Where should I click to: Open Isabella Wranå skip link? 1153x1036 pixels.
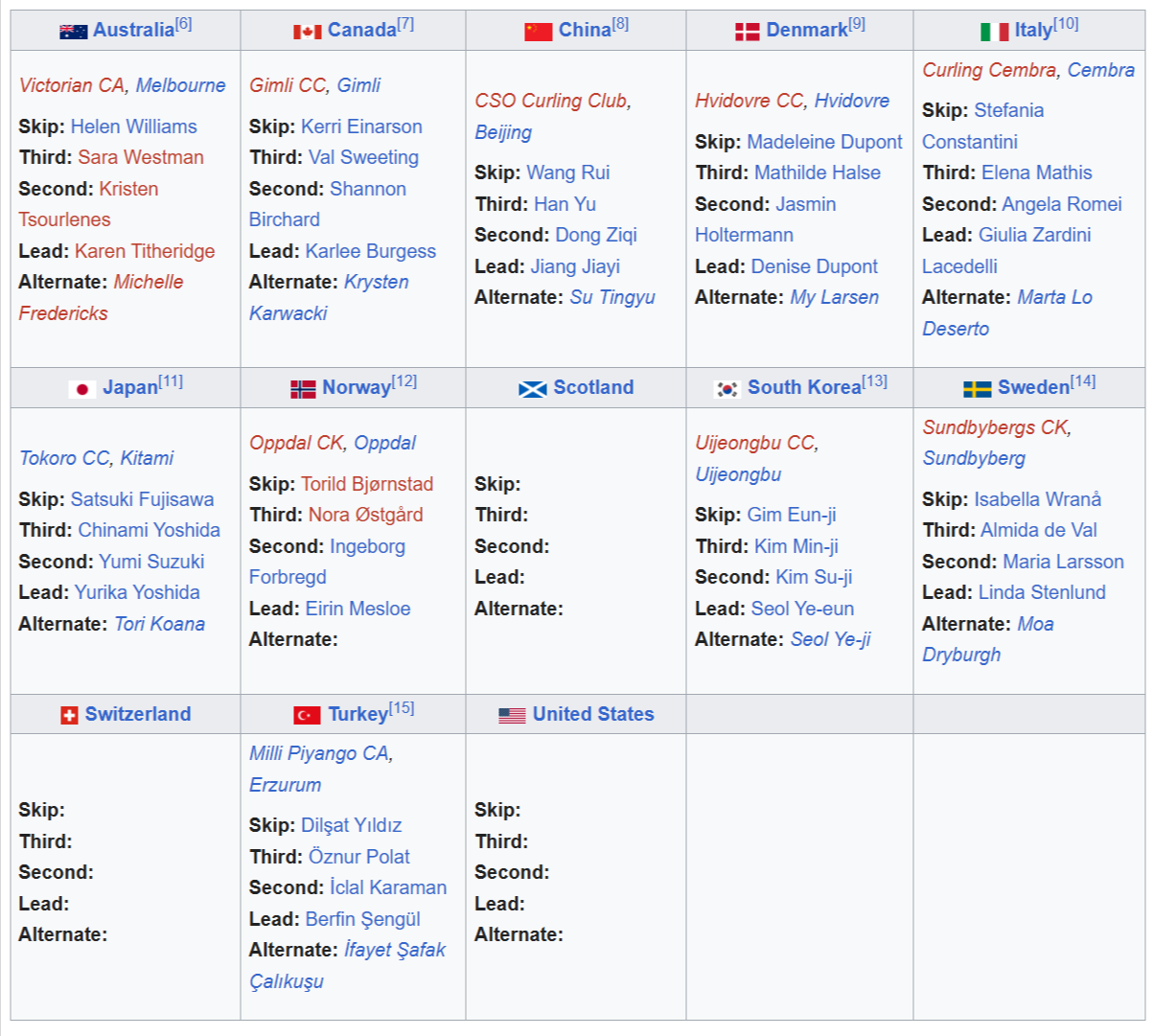1038,499
